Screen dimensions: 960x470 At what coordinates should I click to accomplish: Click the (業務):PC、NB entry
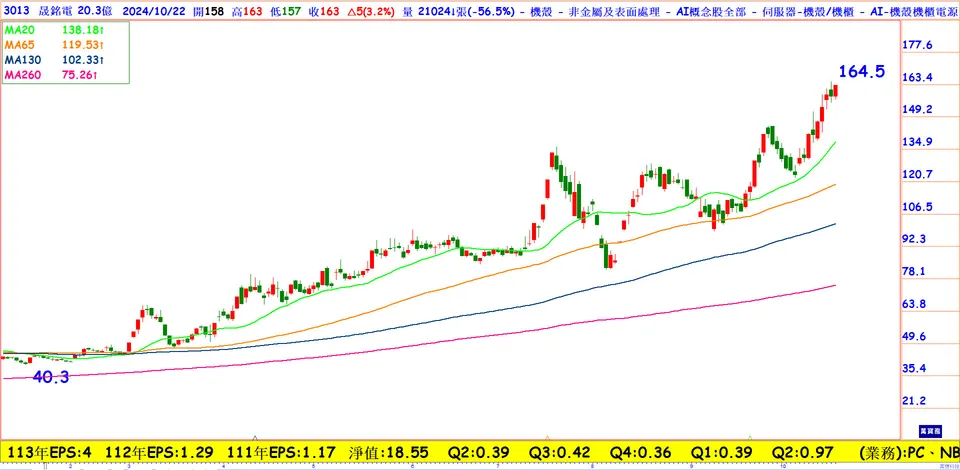point(908,453)
